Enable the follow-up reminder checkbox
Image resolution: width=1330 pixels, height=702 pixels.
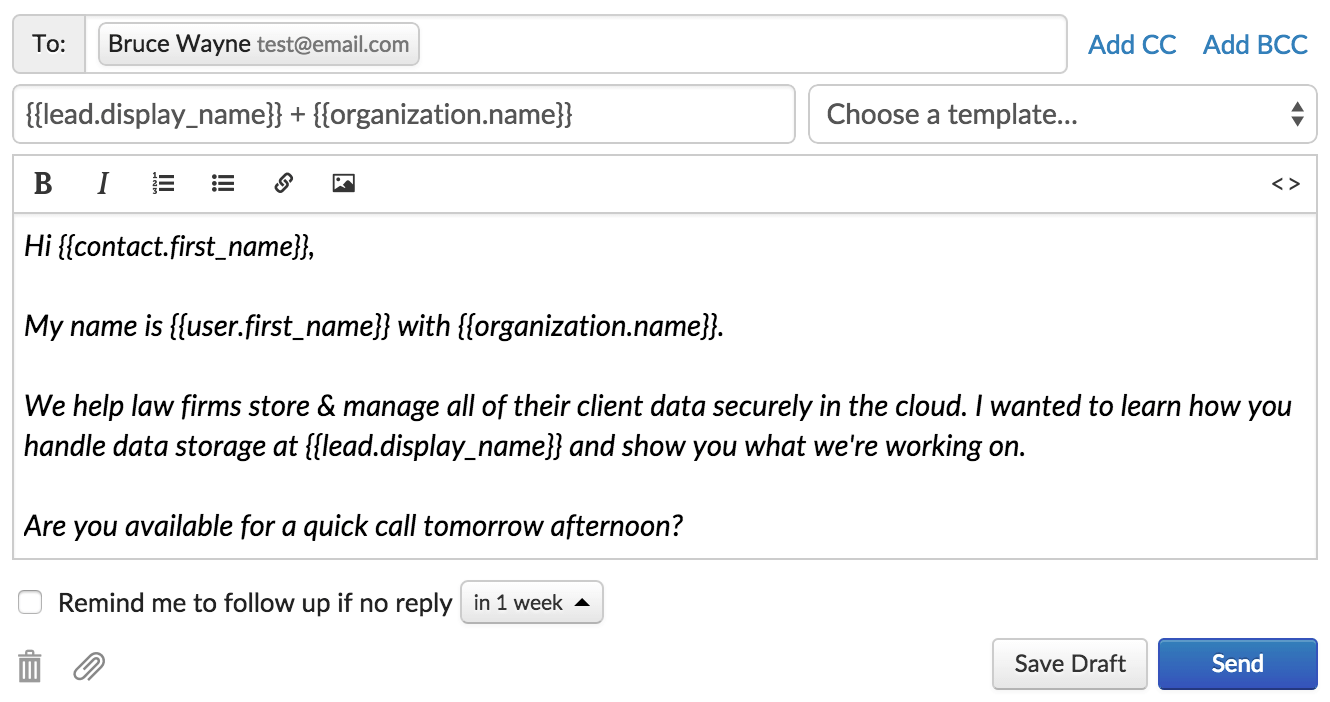[31, 602]
